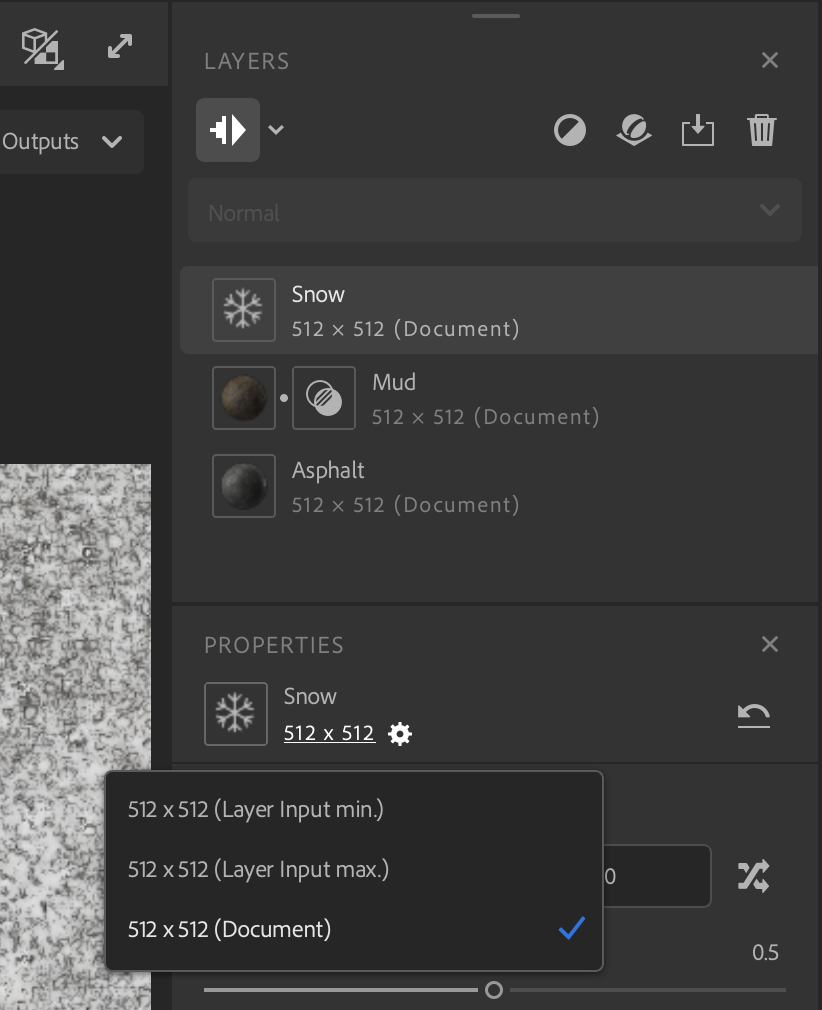Expand the viewport with diagonal arrows icon
822x1010 pixels.
[120, 44]
